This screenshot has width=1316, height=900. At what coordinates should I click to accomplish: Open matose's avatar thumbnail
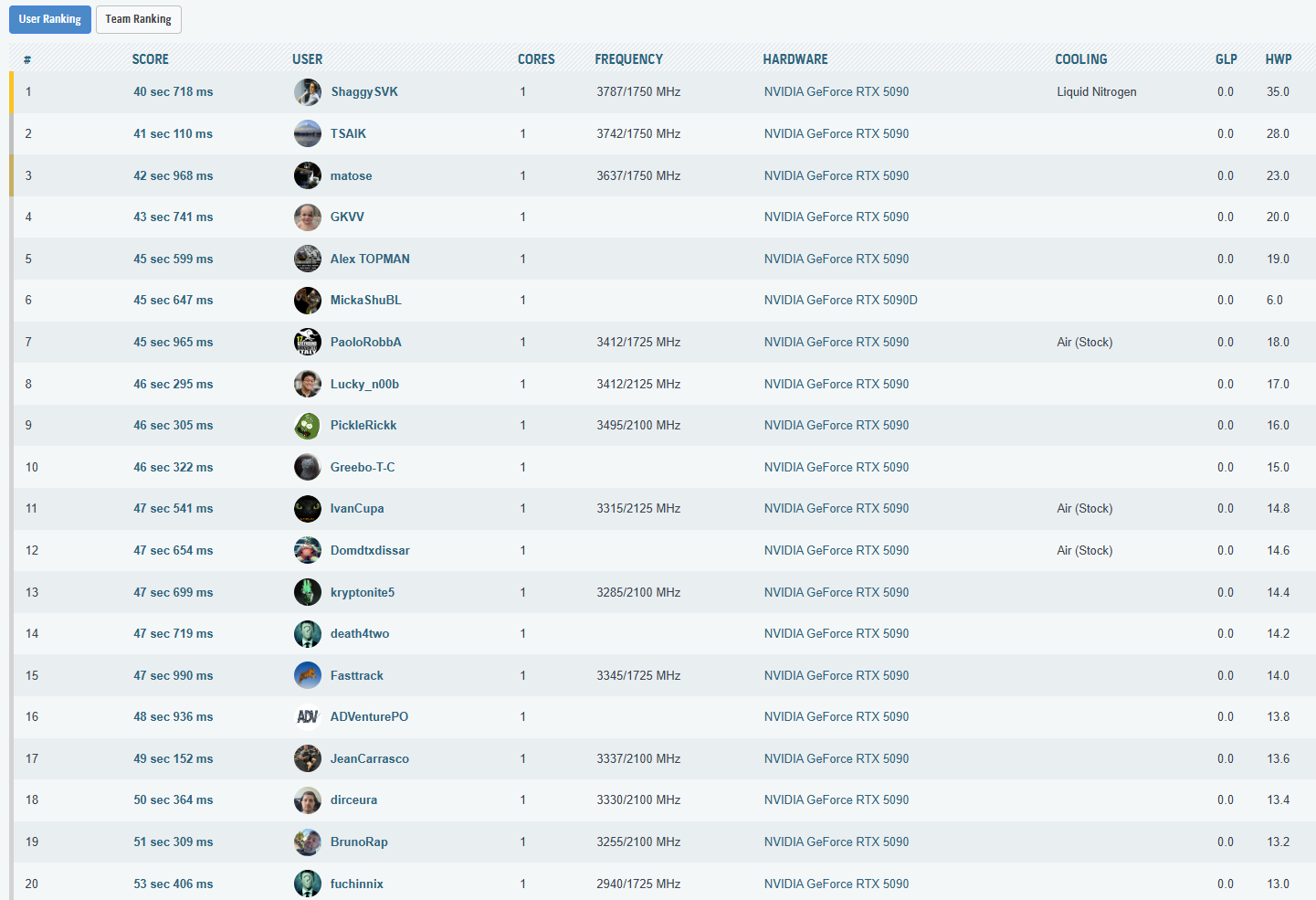pyautogui.click(x=308, y=175)
